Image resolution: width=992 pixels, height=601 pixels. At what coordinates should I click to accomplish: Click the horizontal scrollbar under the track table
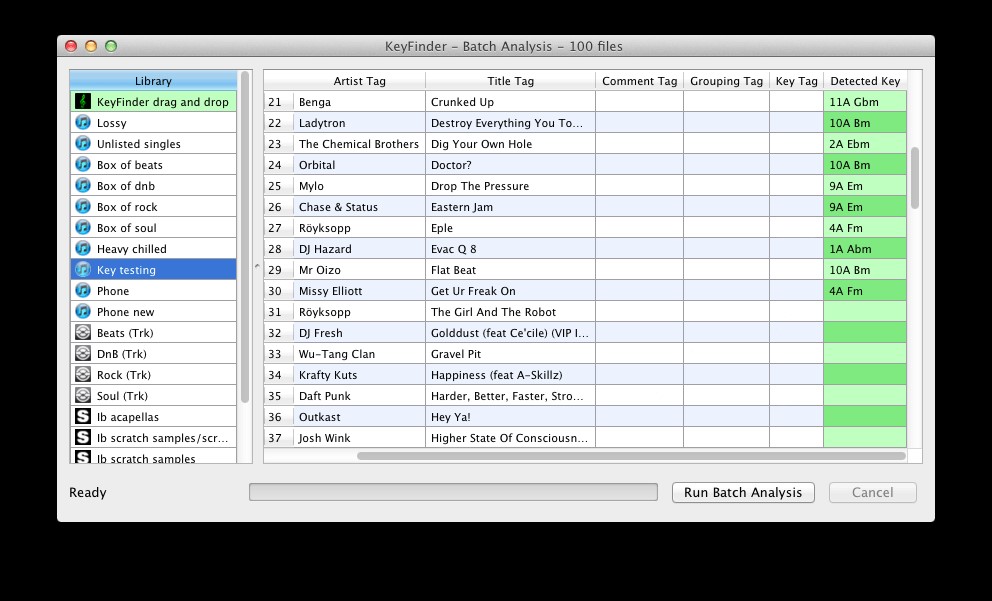[x=630, y=456]
